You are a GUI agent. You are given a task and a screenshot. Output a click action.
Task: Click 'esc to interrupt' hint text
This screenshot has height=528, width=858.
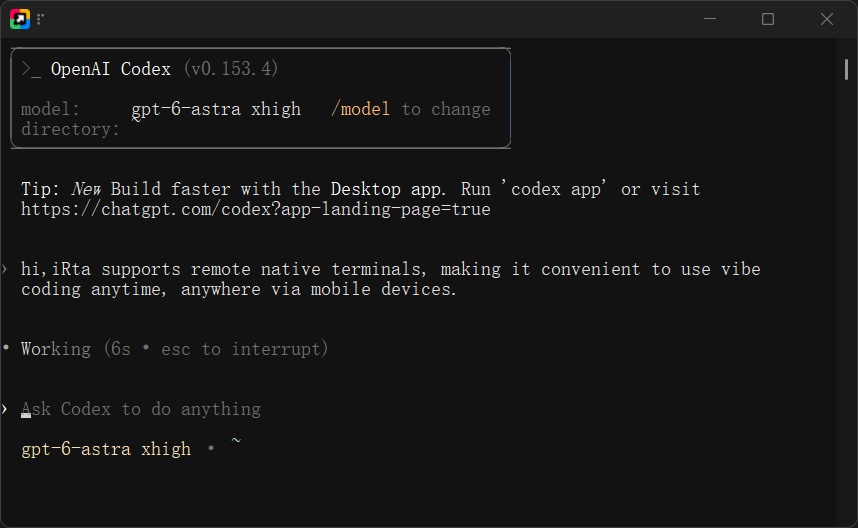241,349
